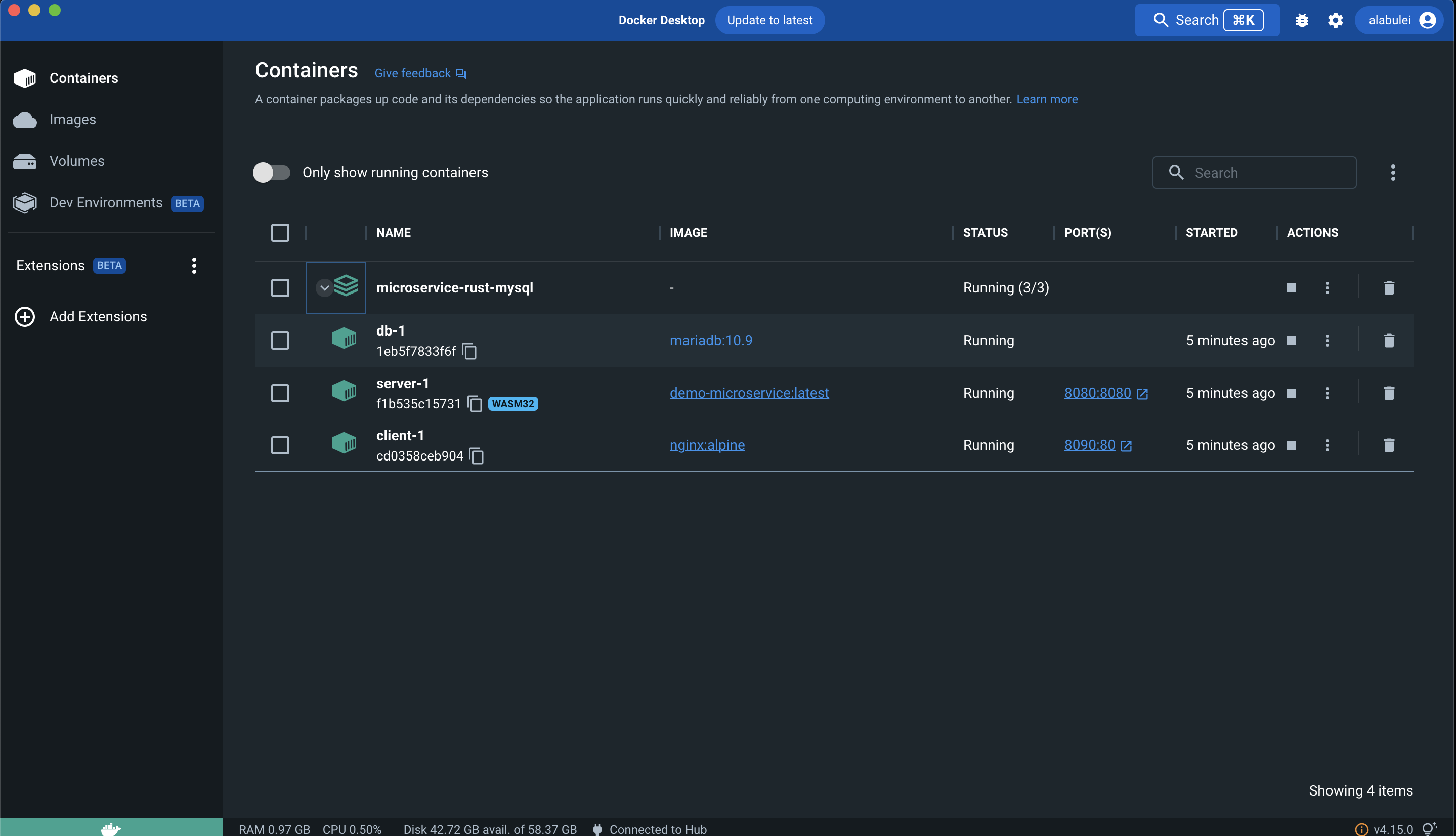Open the demo-microservice:latest image link

749,393
